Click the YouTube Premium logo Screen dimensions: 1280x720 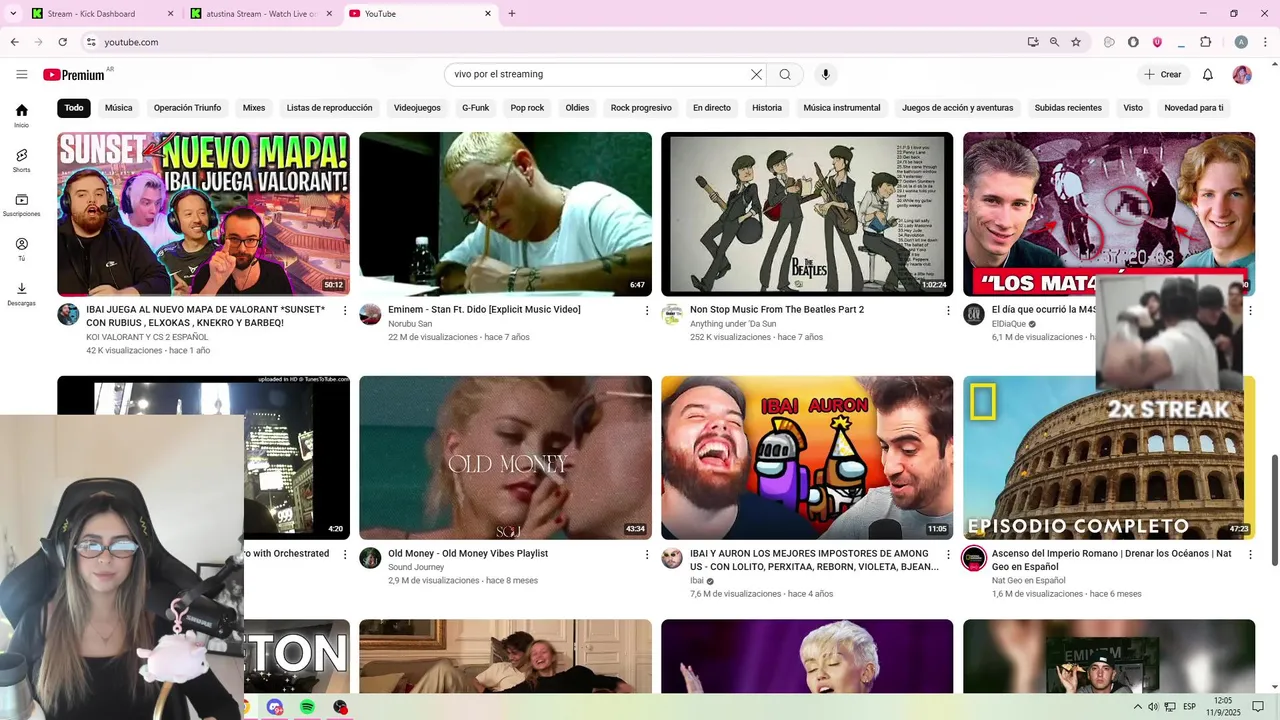[x=73, y=75]
